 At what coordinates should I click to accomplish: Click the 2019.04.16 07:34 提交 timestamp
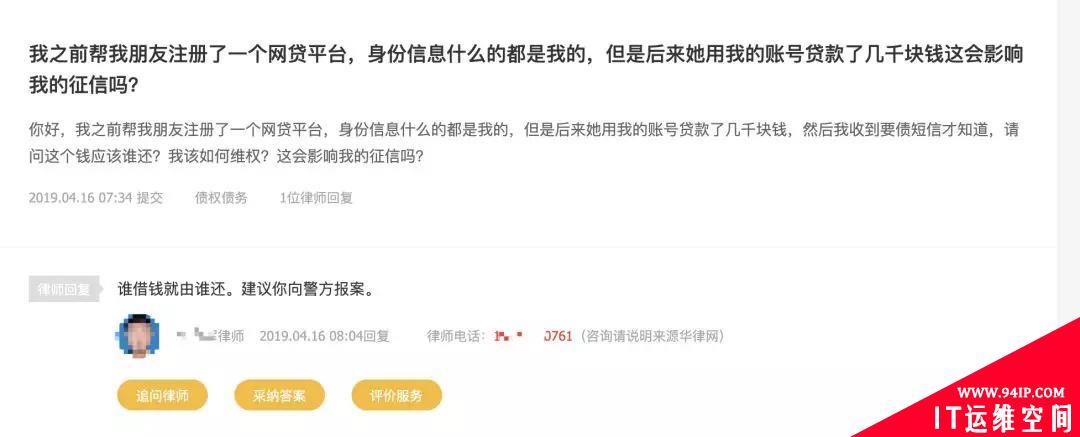coord(96,198)
